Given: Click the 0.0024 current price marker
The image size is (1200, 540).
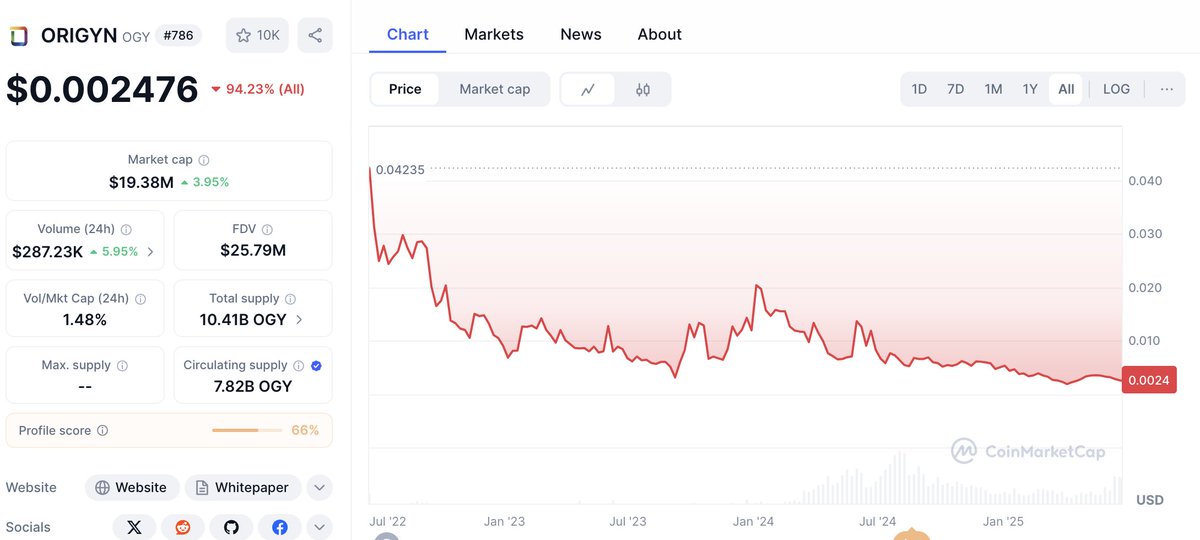Looking at the screenshot, I should click(x=1148, y=380).
